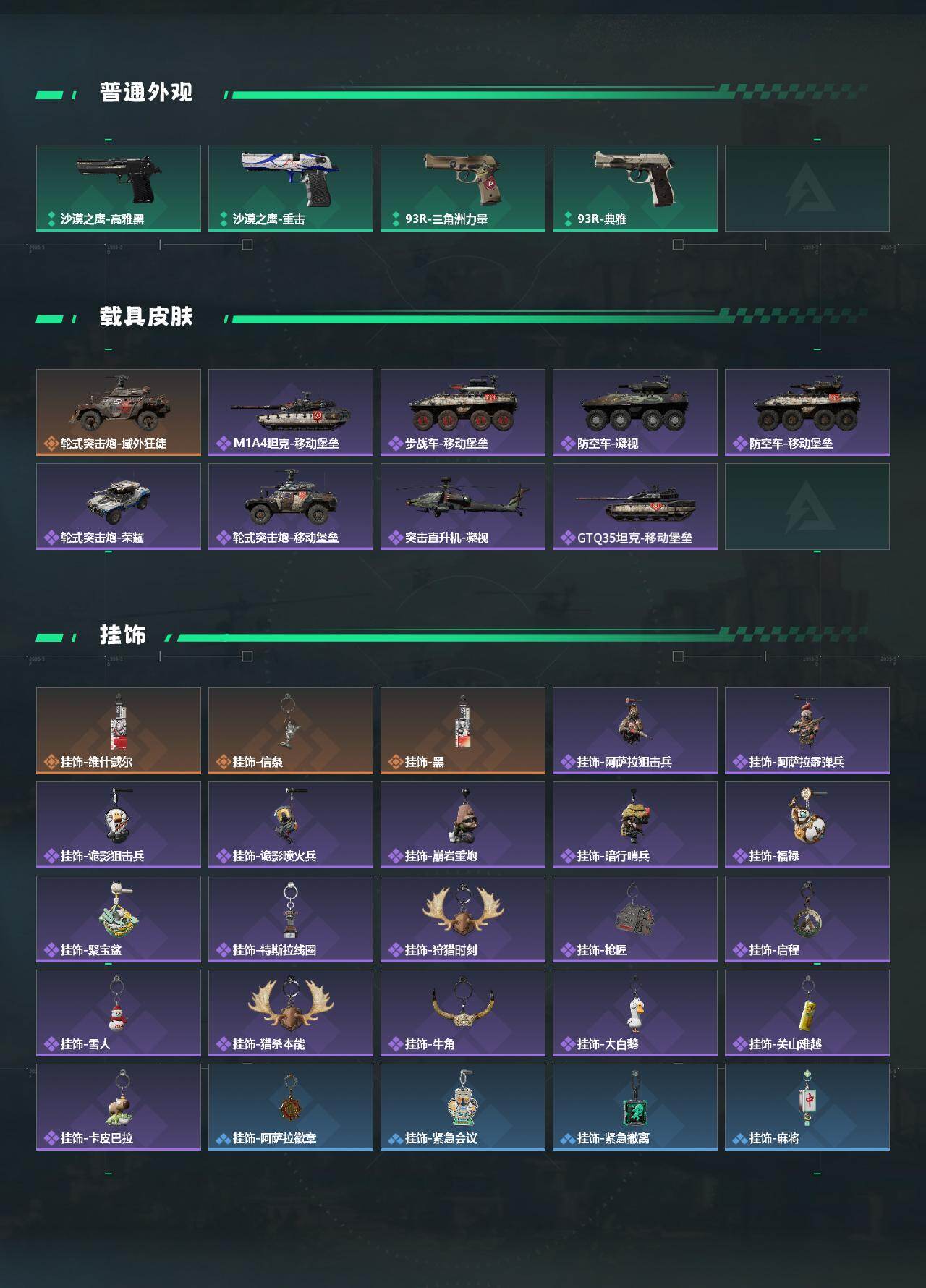The width and height of the screenshot is (926, 1288).
Task: Choose the 挂饰-大白鹅 goose charm
Action: click(635, 1013)
